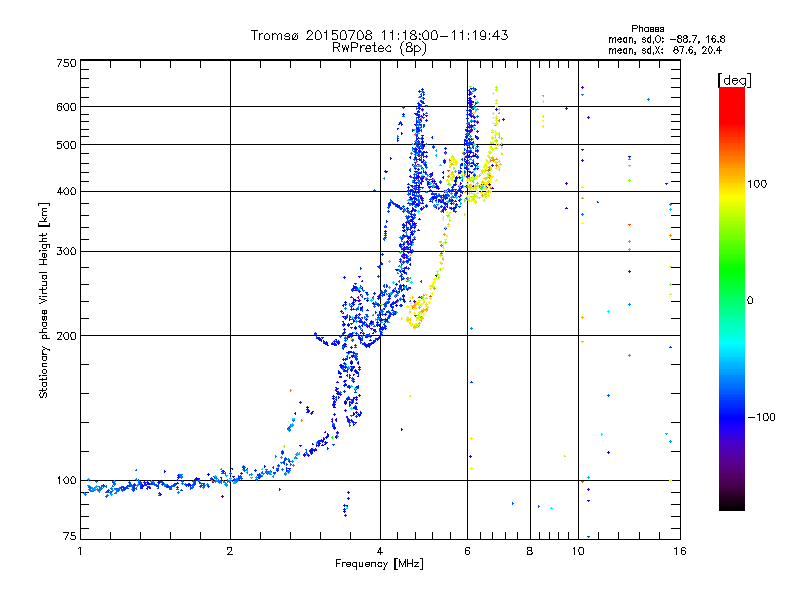The height and width of the screenshot is (600, 800).
Task: Click the 'Stationary phase Virtual Height [km]' y-axis title
Action: pos(44,300)
